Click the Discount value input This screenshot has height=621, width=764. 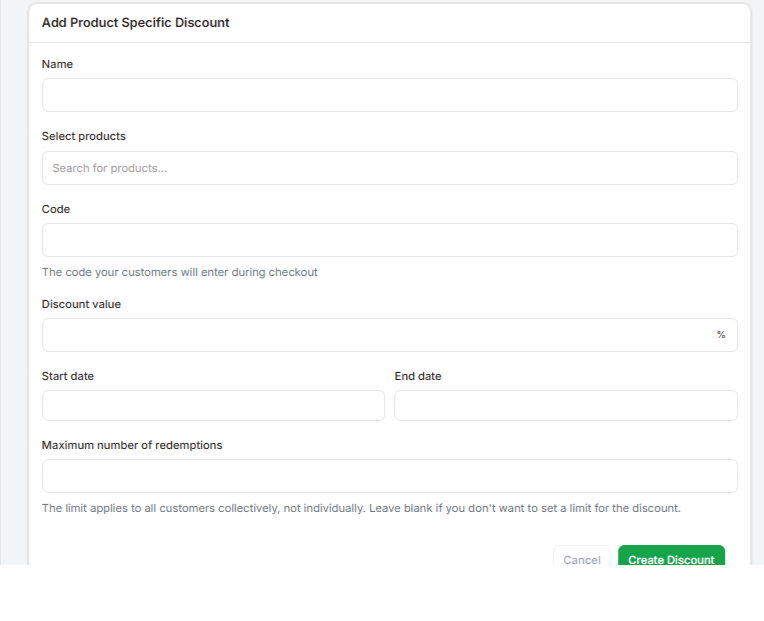(375, 335)
